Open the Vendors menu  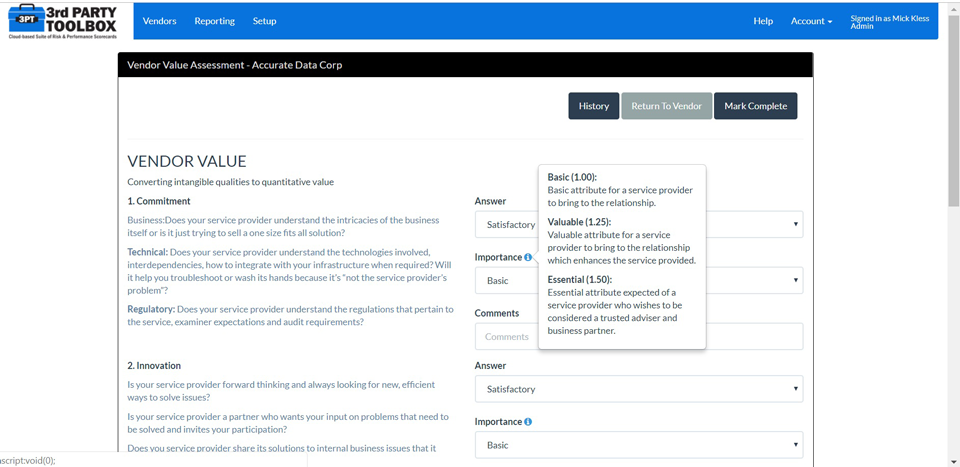tap(159, 21)
